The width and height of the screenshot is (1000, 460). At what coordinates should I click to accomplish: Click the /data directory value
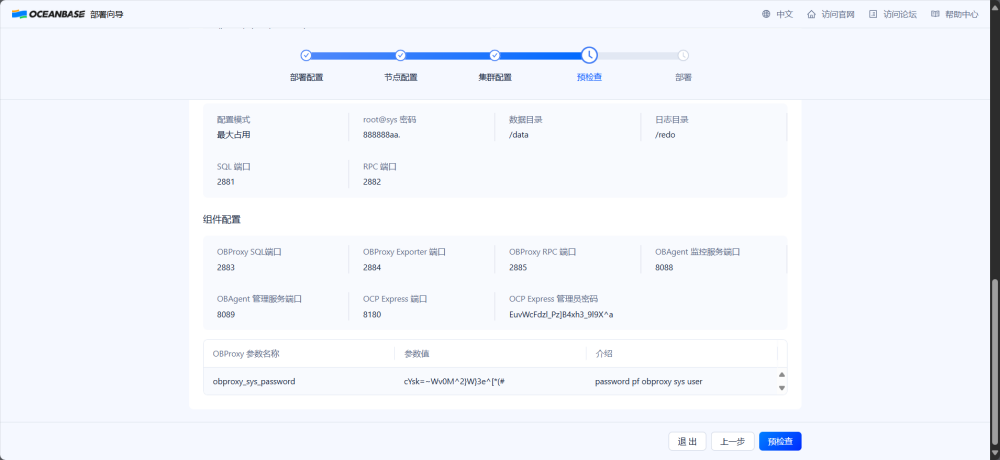click(x=518, y=135)
